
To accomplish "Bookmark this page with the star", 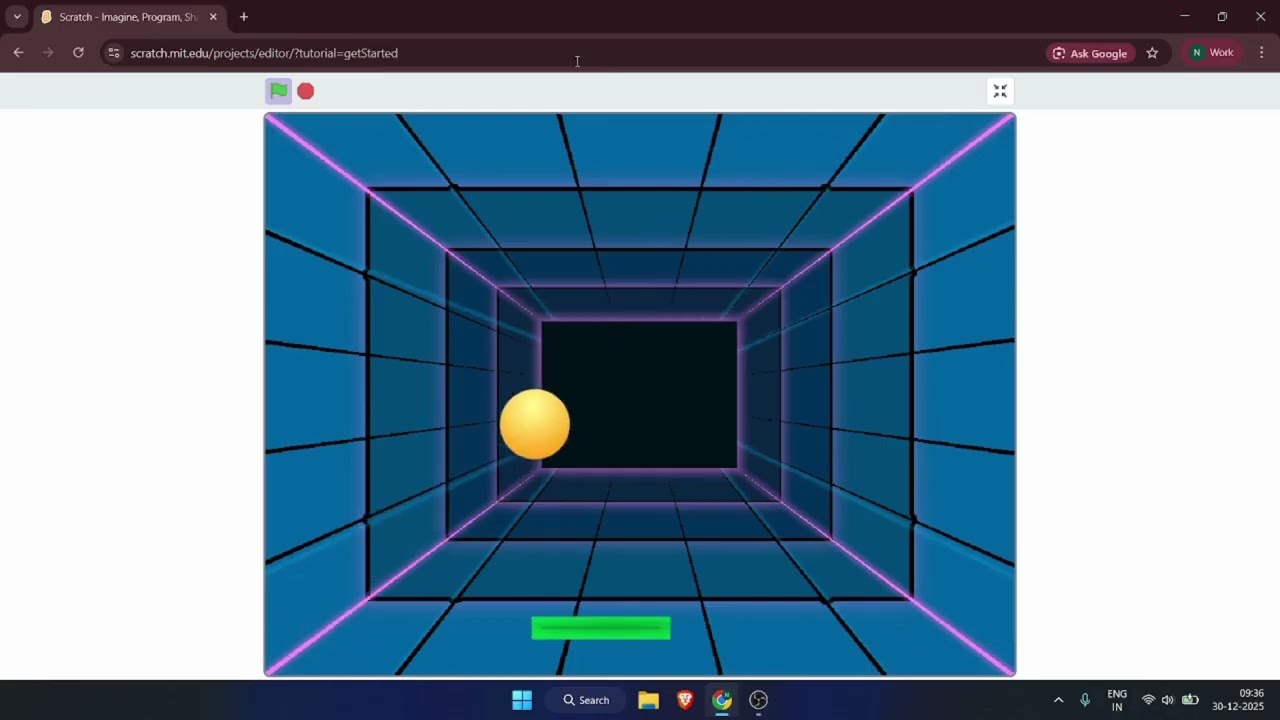I will tap(1152, 53).
